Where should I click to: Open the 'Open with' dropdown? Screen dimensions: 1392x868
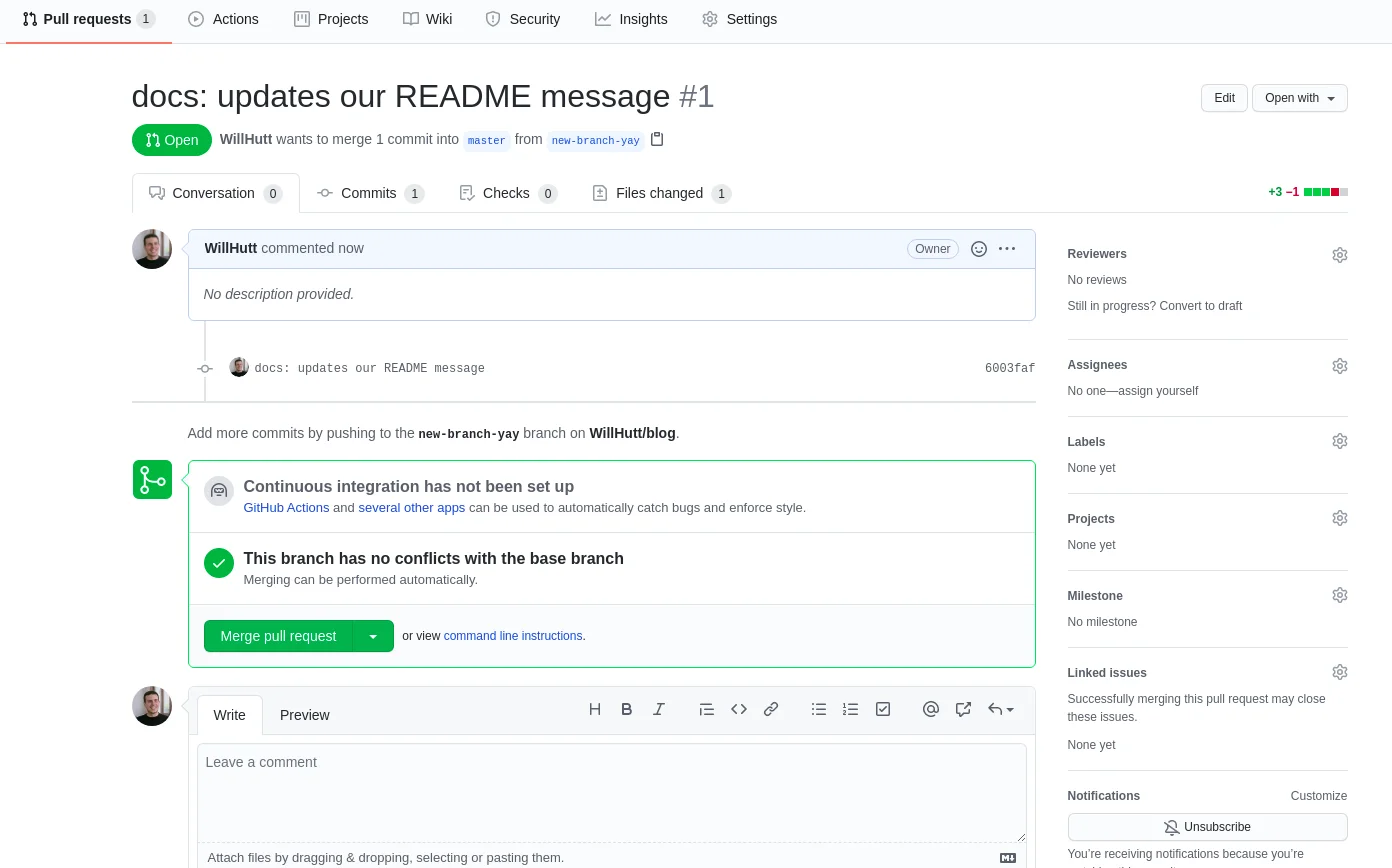pyautogui.click(x=1299, y=98)
